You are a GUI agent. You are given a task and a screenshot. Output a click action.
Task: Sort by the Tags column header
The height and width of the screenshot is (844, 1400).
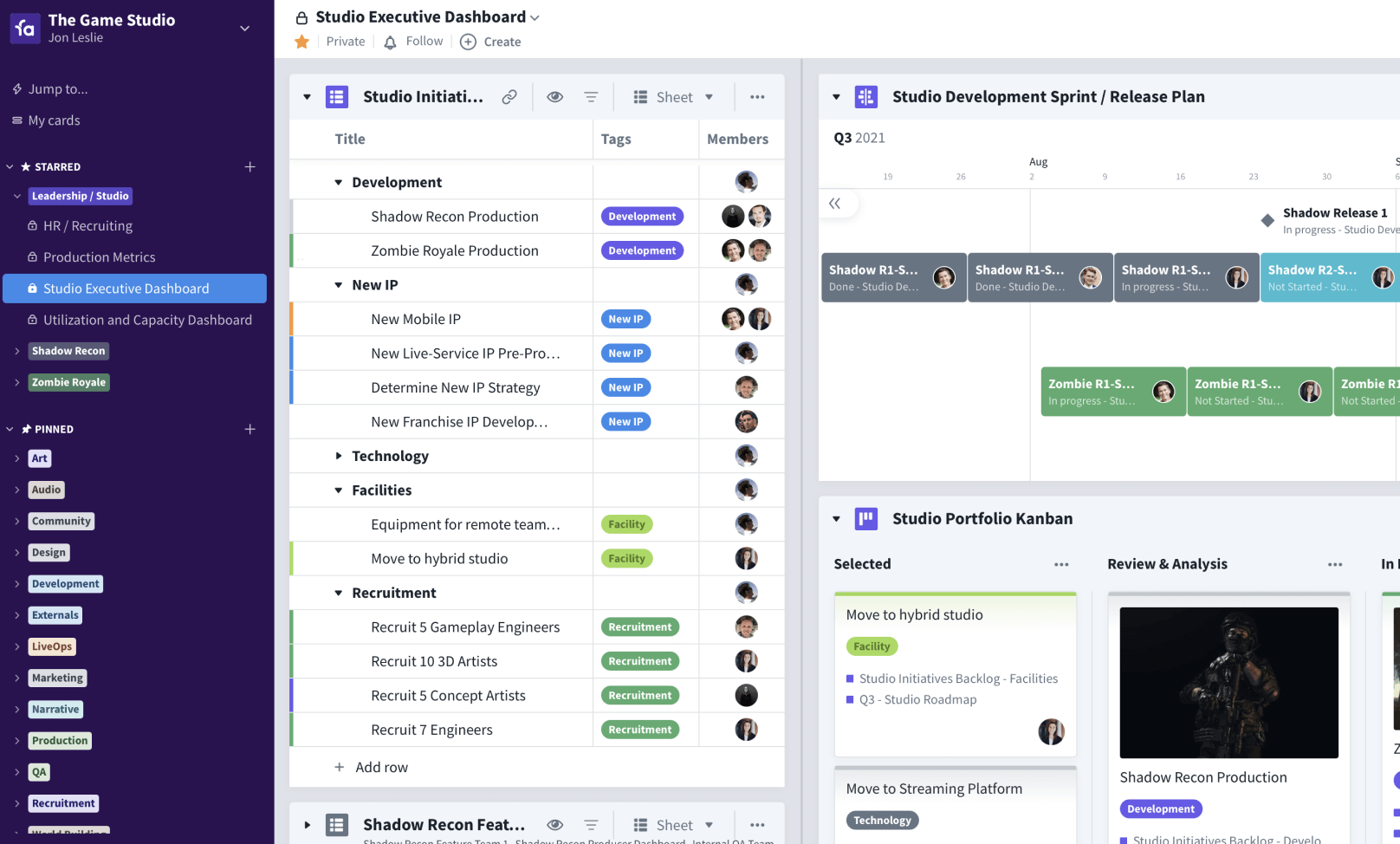[616, 139]
